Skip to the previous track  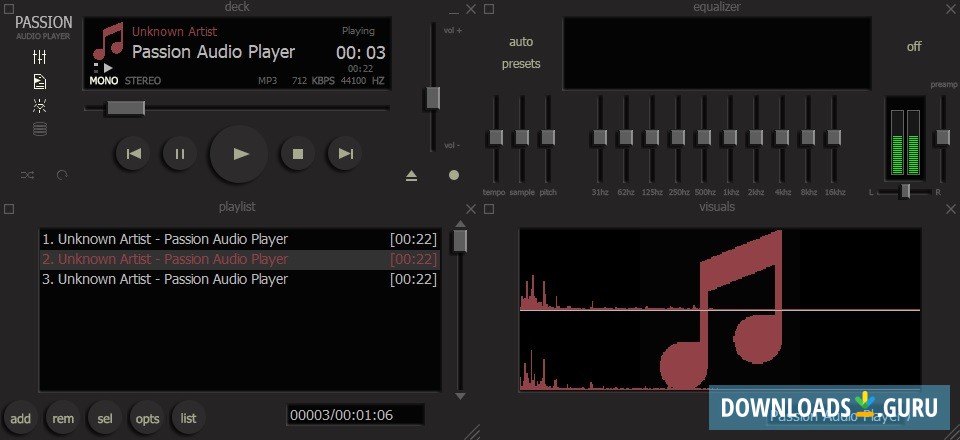(133, 154)
